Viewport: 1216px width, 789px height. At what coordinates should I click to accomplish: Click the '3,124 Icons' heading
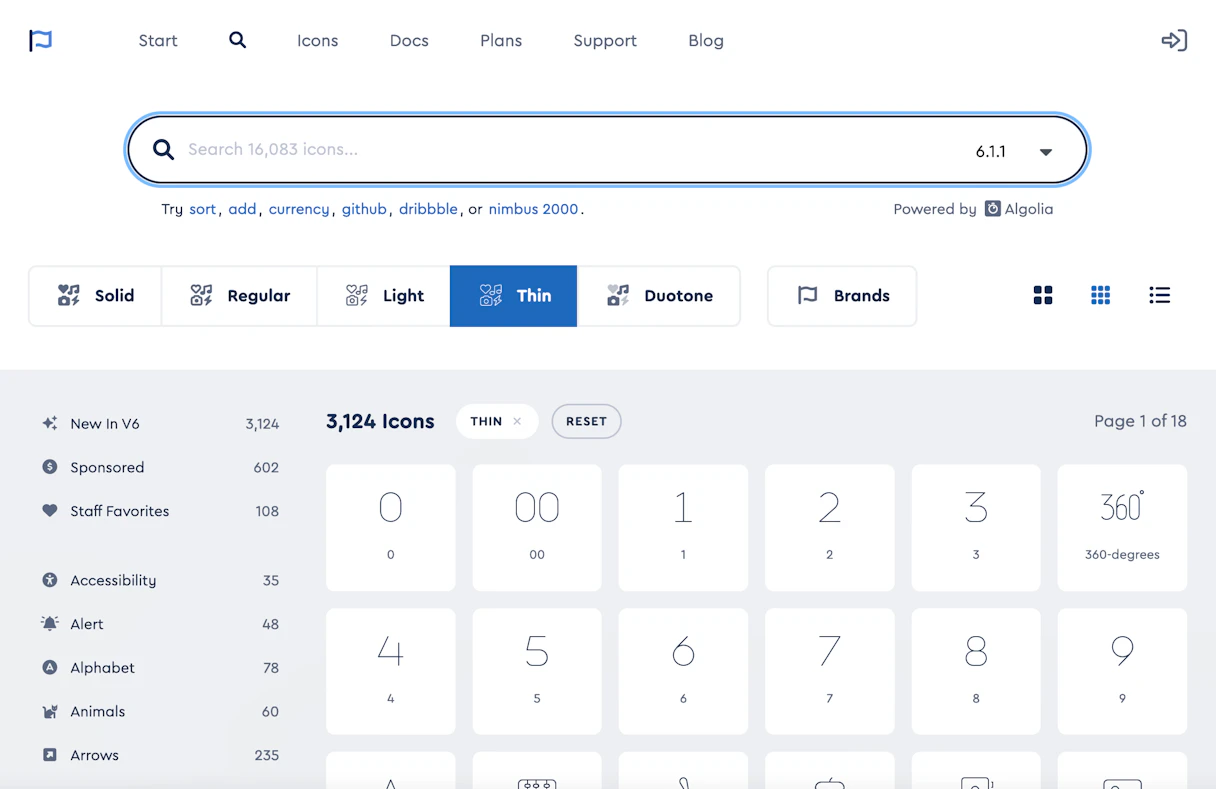380,422
